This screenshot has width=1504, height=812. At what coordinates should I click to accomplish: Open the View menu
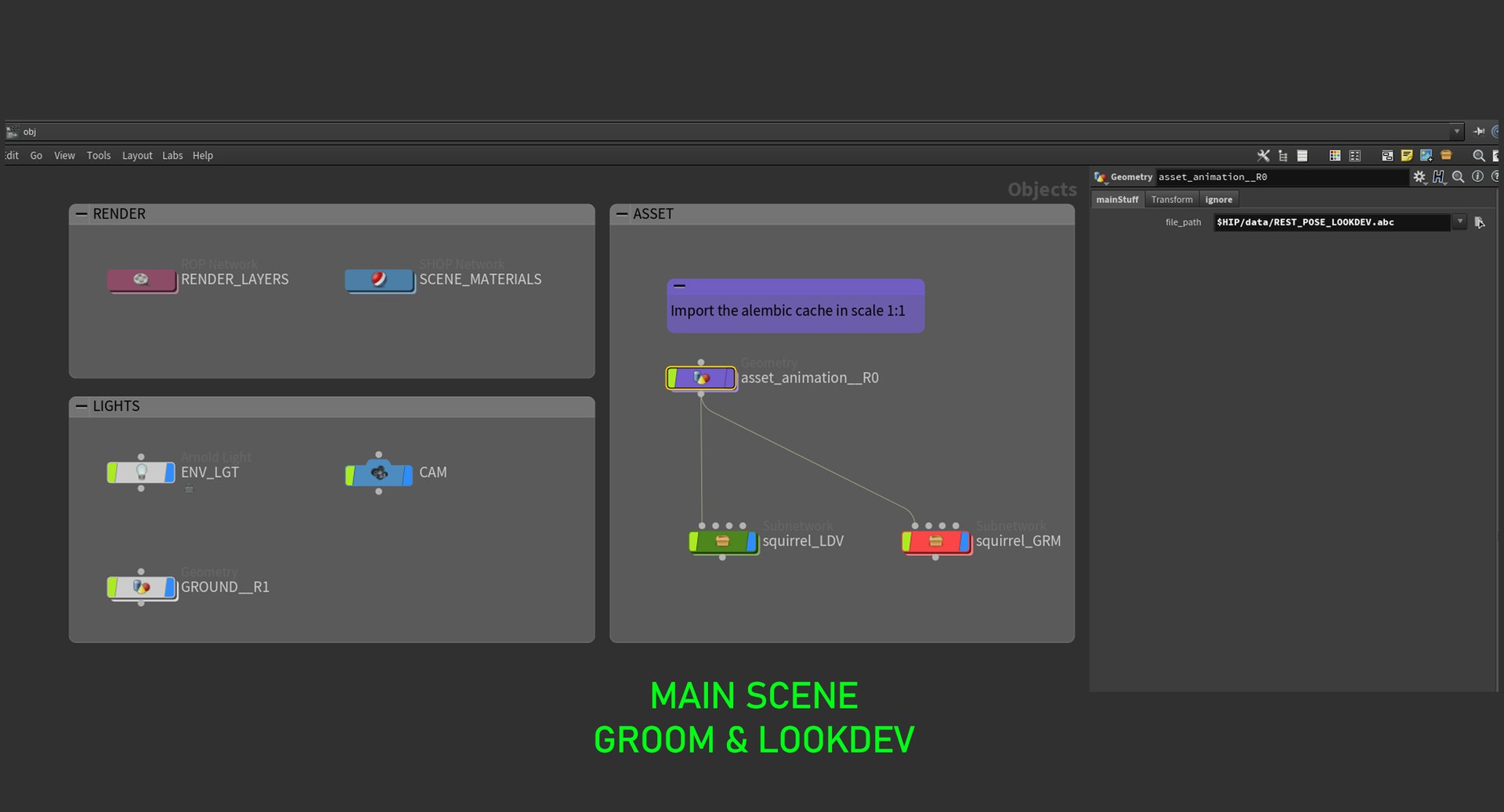(64, 156)
